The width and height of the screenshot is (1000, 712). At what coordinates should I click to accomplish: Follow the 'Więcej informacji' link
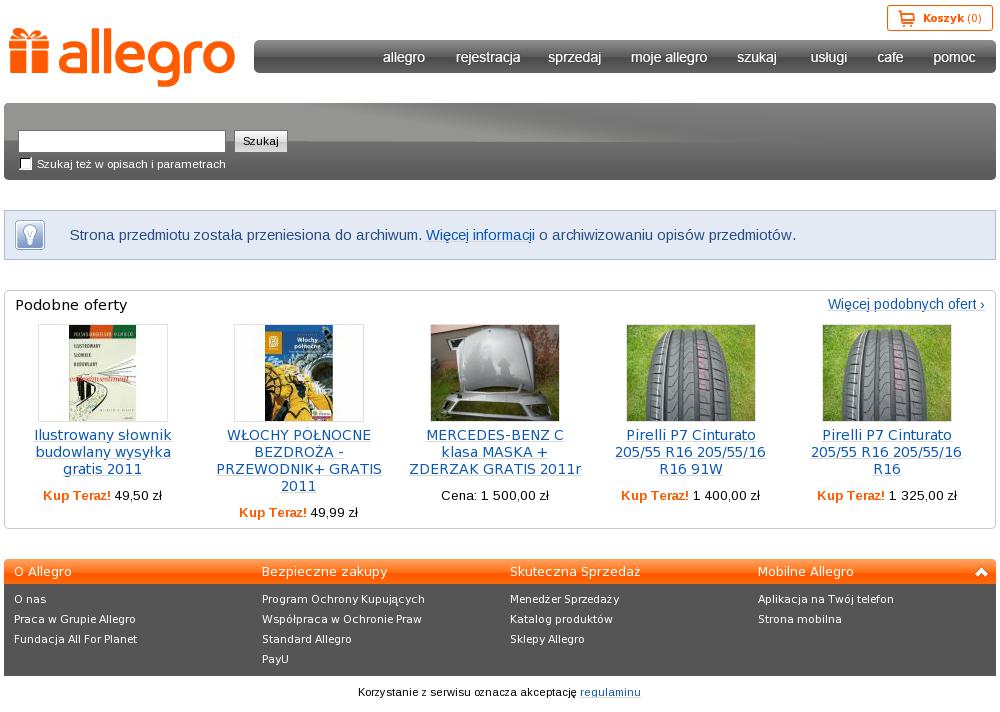480,235
